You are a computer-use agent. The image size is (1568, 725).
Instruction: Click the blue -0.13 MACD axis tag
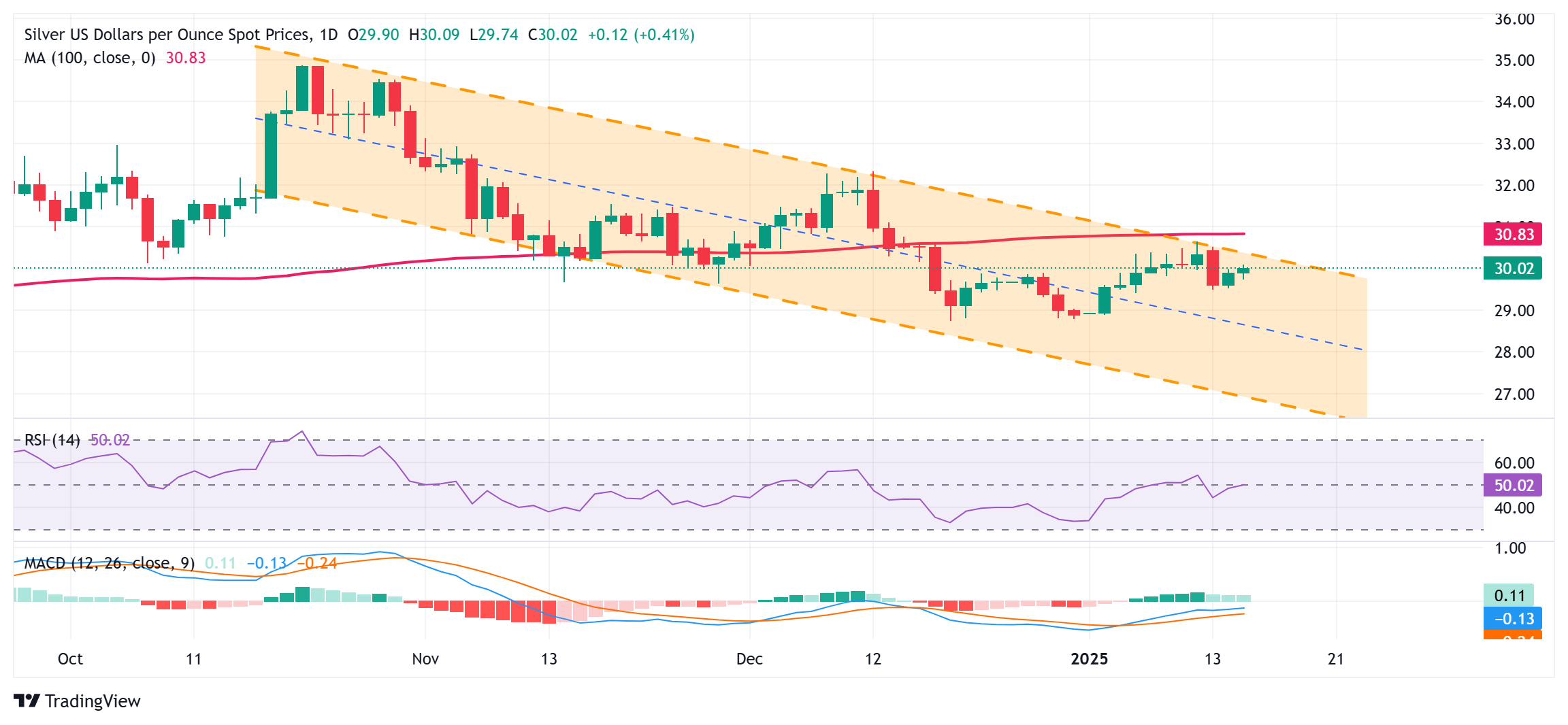click(x=1513, y=619)
